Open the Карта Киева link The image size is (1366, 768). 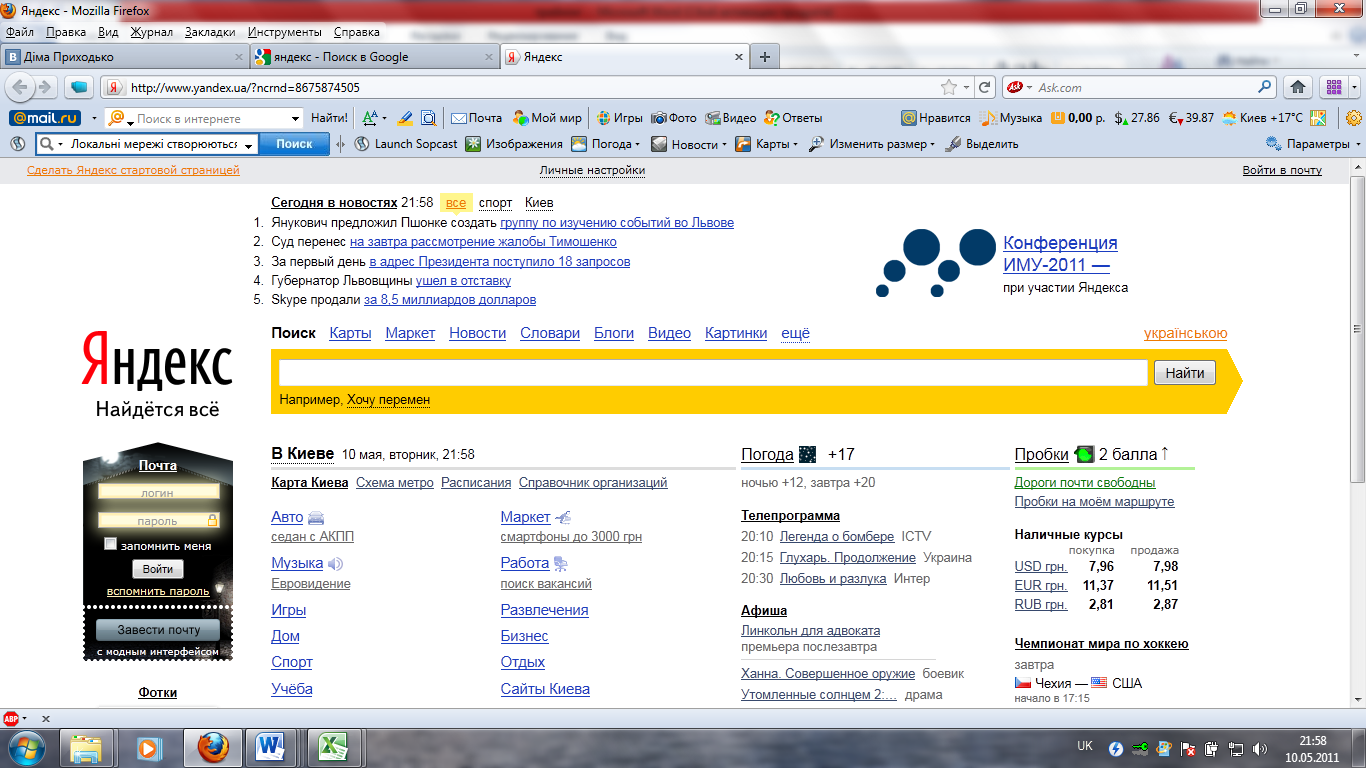[x=310, y=482]
